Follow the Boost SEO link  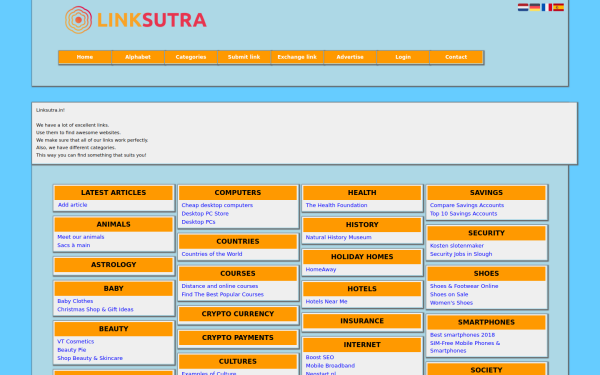pos(320,357)
